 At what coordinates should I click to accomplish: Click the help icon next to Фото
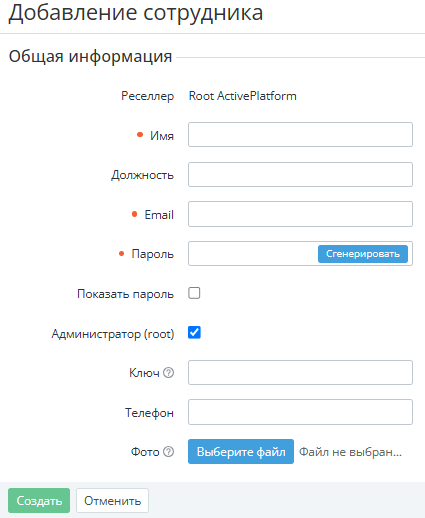tap(169, 452)
